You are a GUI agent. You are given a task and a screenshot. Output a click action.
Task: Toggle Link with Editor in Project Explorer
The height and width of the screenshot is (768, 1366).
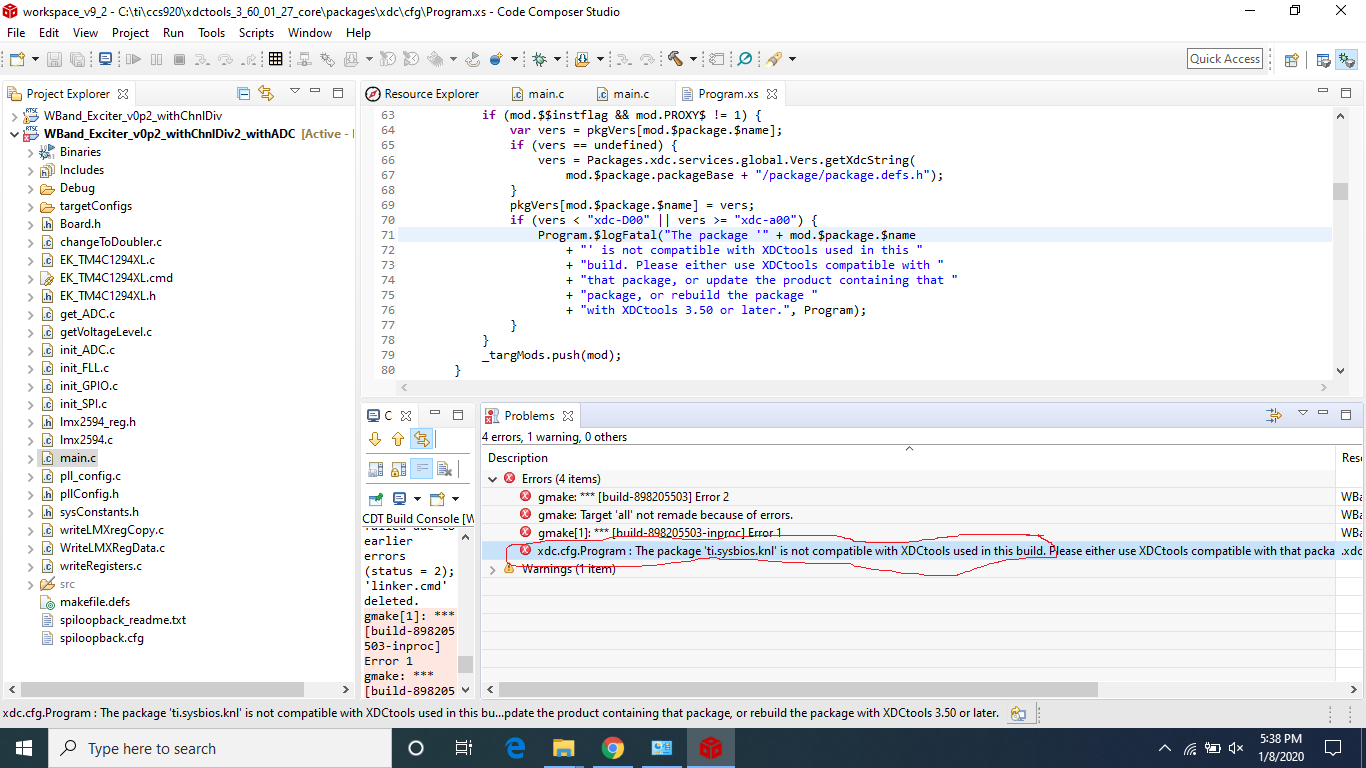[x=266, y=93]
